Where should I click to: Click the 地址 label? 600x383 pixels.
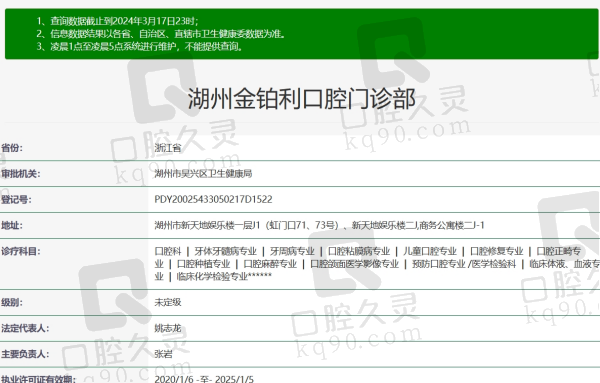pyautogui.click(x=11, y=225)
